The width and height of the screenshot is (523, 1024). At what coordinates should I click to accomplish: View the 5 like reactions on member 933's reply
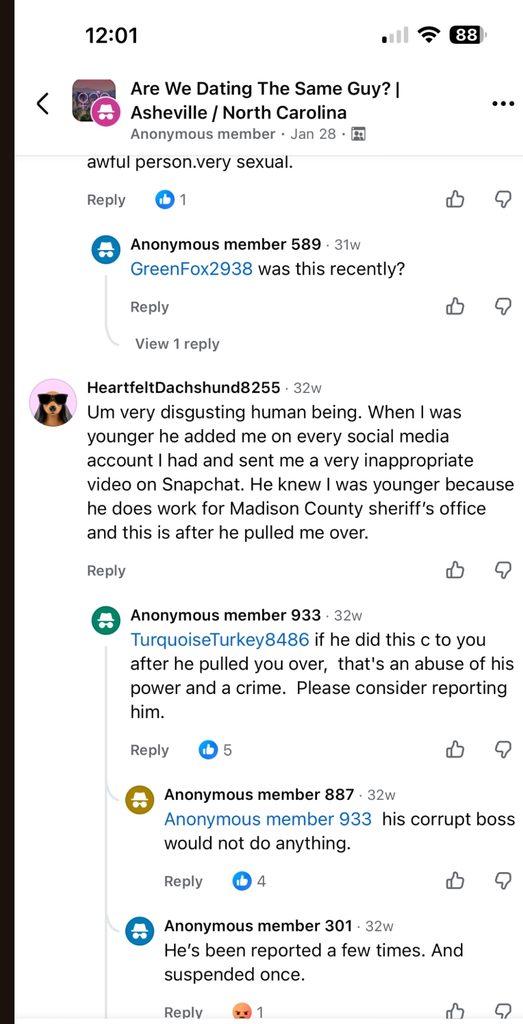point(215,750)
